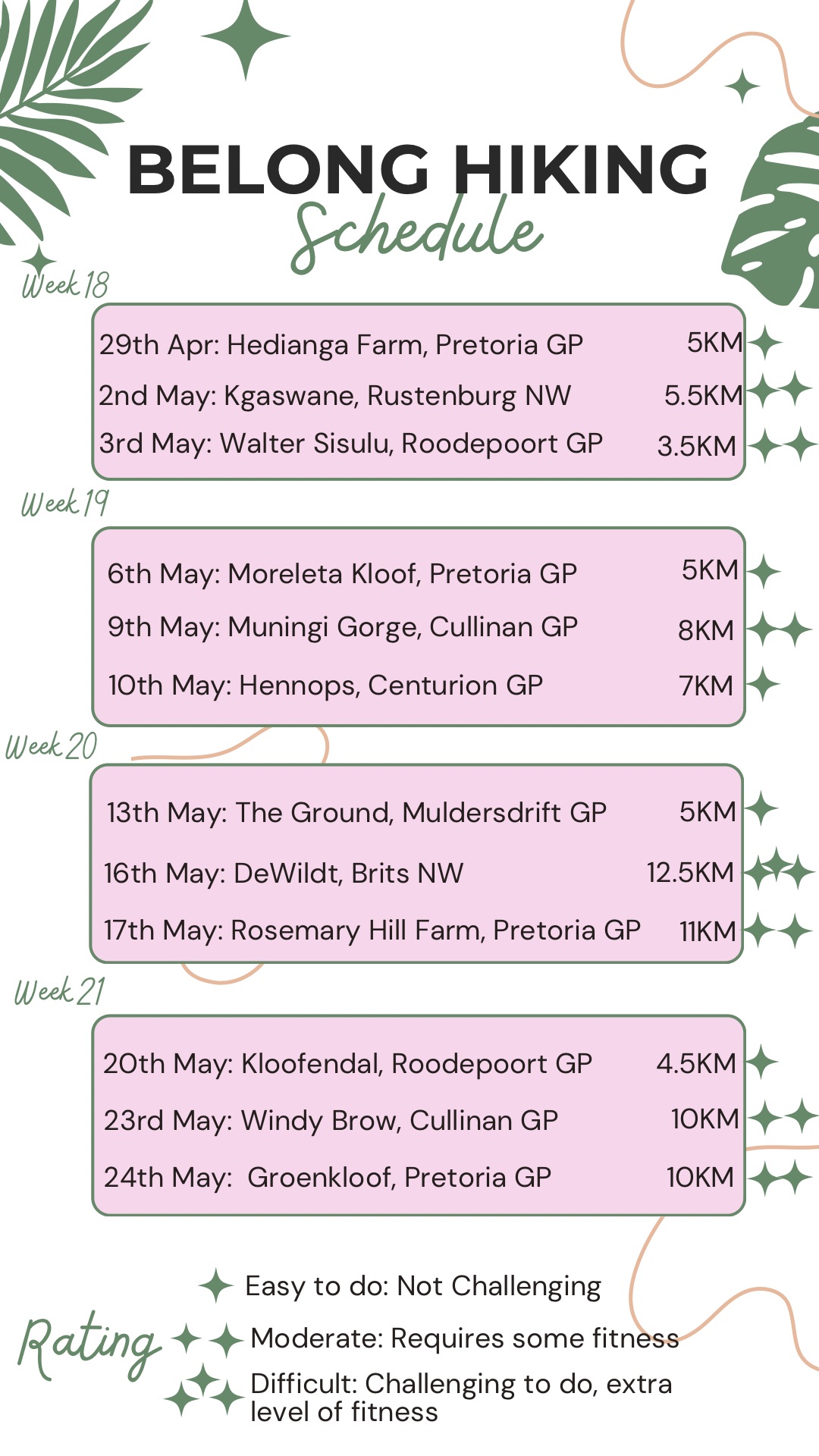Click the star next to Kloofendal 4.5KM

(762, 1062)
